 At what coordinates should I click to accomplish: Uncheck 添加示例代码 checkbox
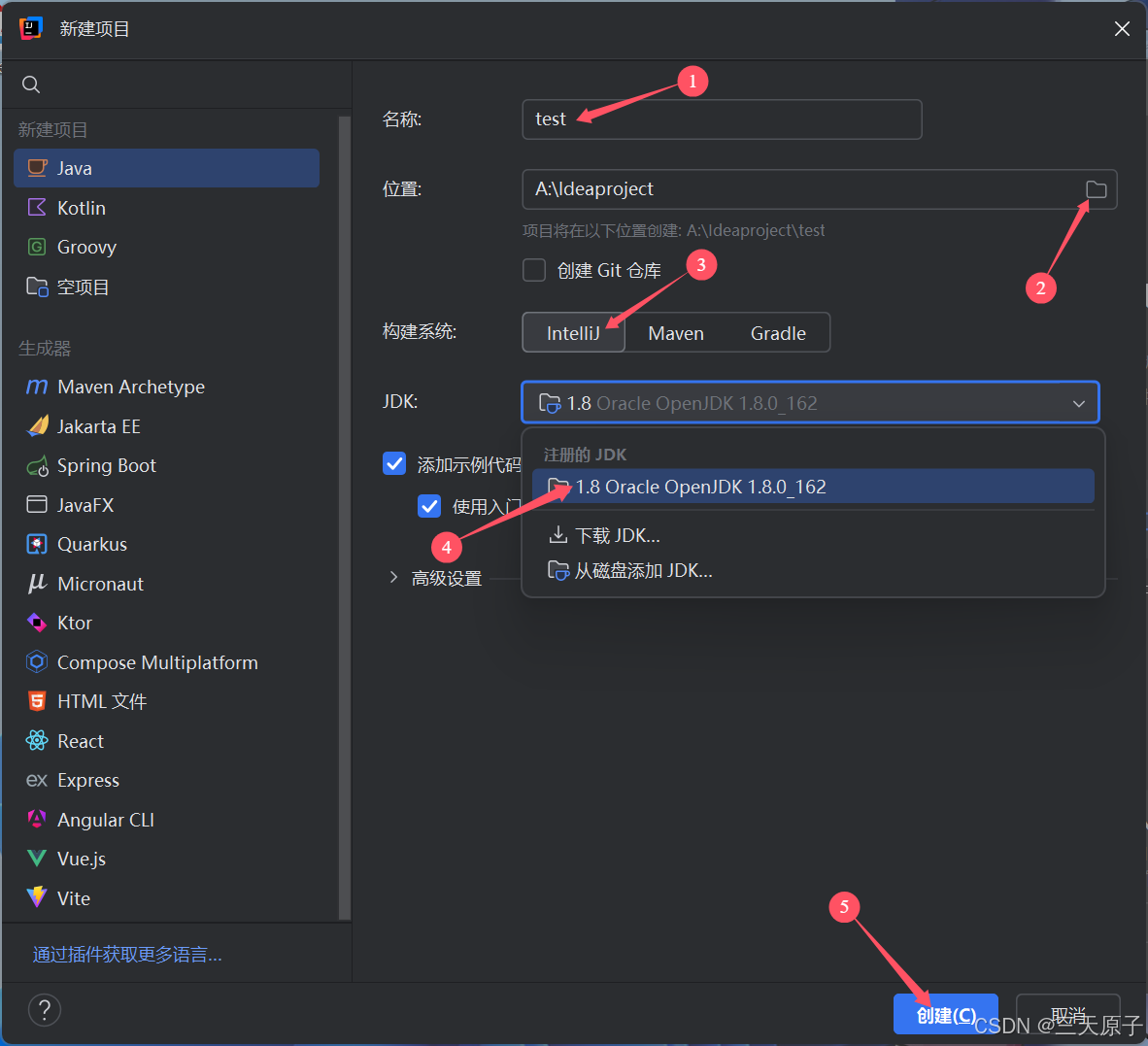coord(394,463)
